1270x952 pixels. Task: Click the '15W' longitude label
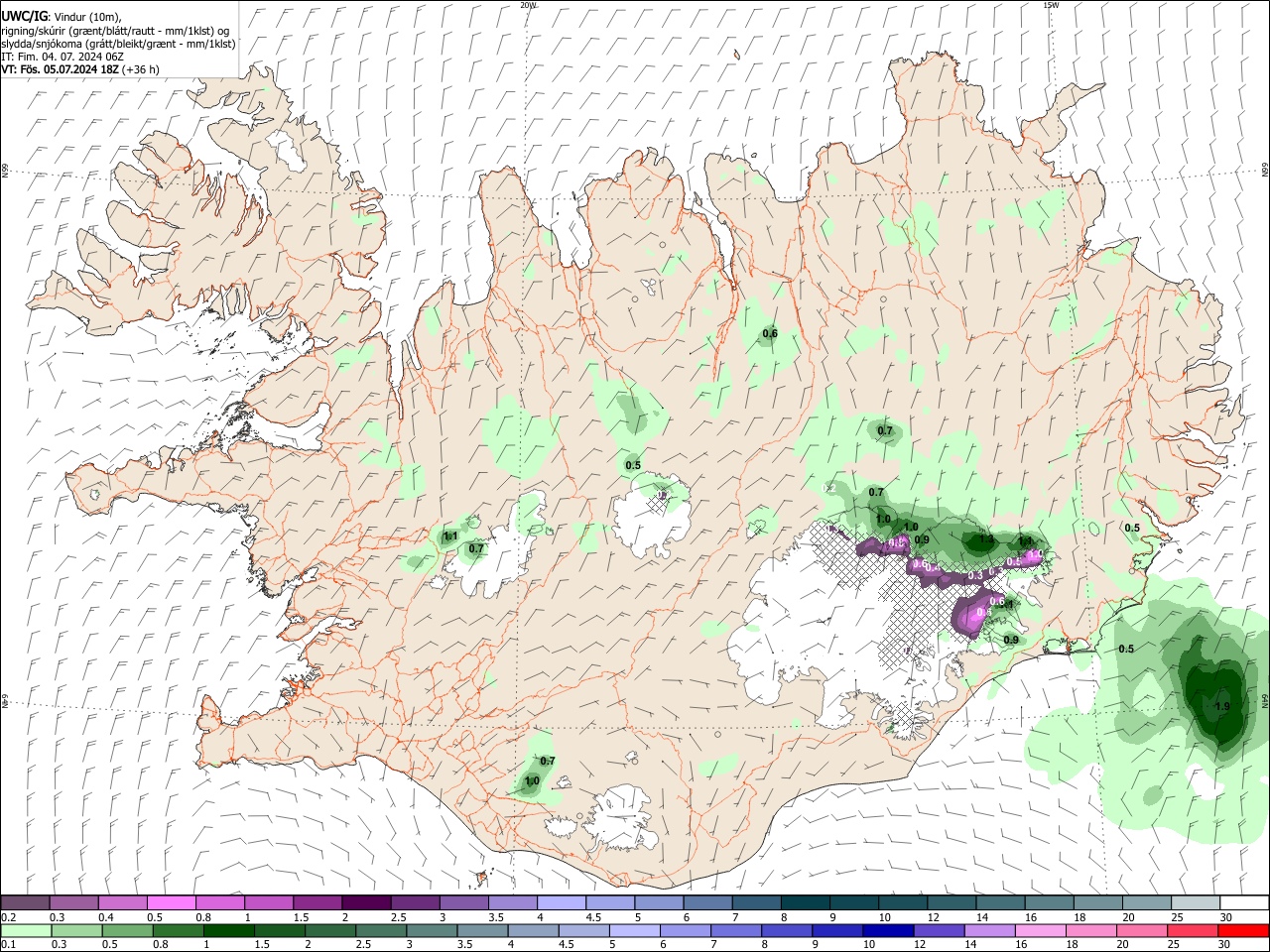click(x=1050, y=5)
